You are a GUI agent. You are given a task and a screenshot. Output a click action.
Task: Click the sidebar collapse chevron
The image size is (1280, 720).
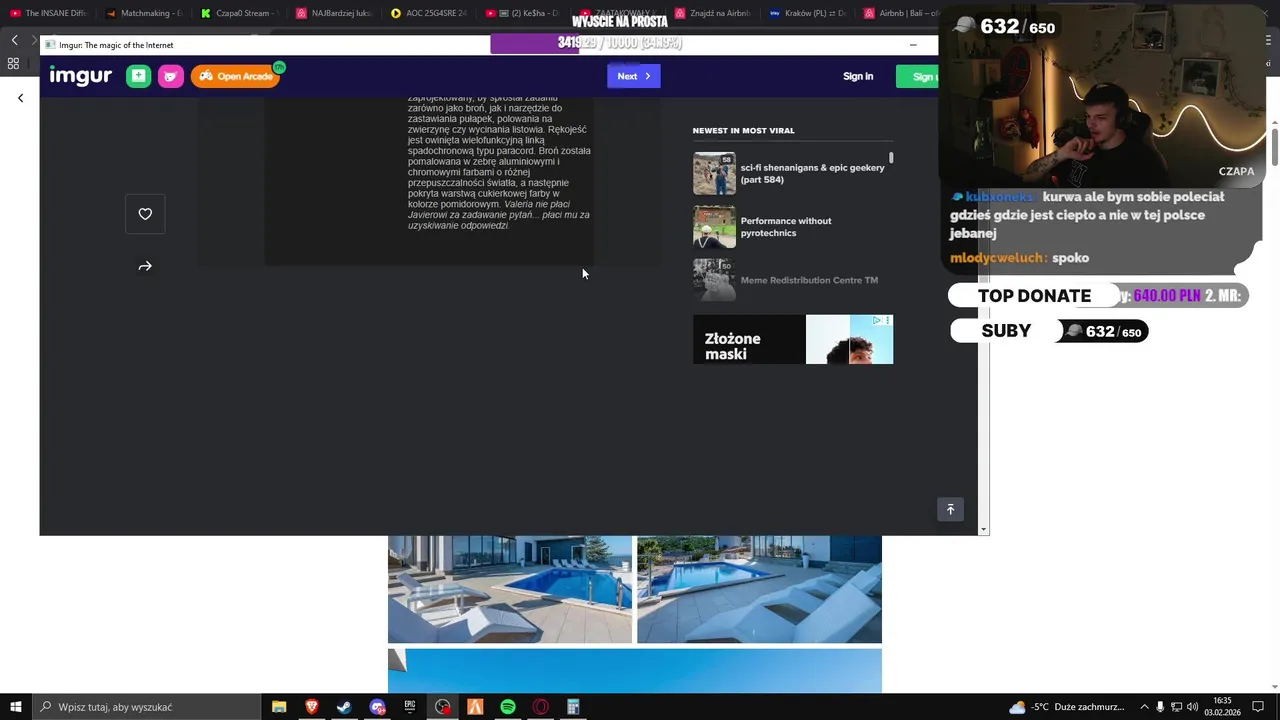click(20, 98)
